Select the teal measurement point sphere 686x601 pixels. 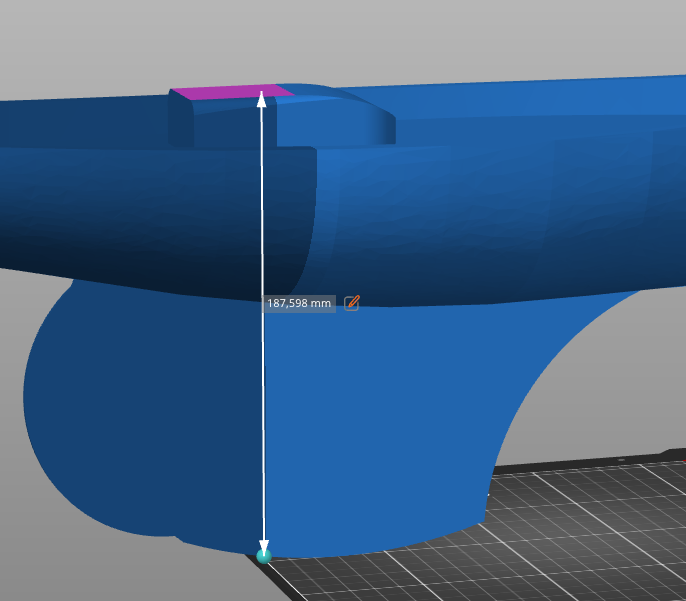264,555
